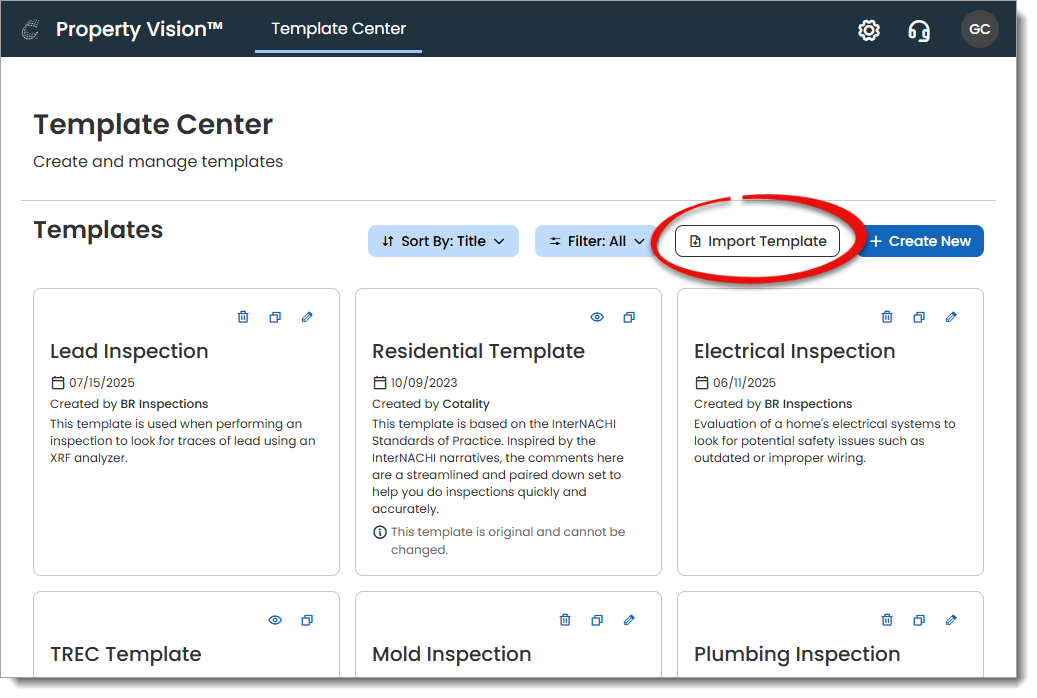This screenshot has width=1037, height=698.
Task: Click the support headset icon
Action: click(x=919, y=30)
